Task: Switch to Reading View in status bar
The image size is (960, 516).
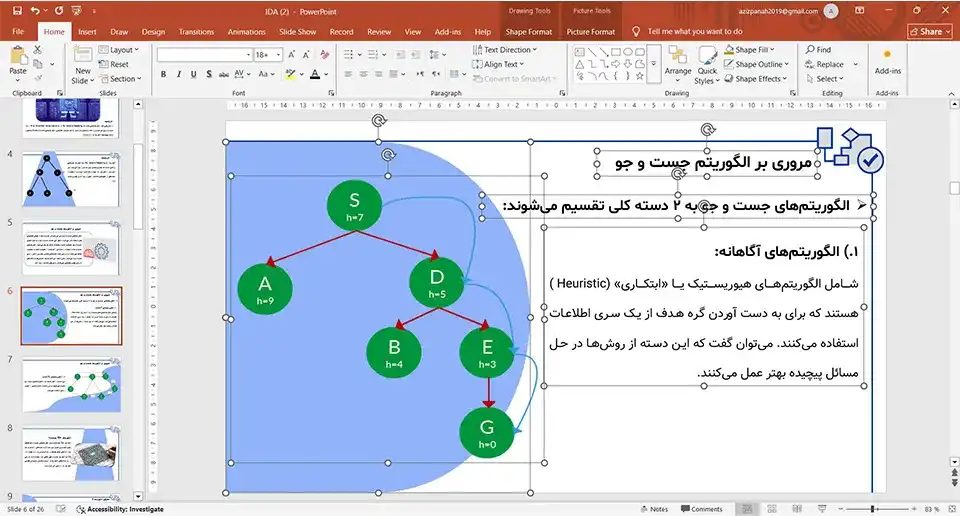Action: tap(797, 509)
